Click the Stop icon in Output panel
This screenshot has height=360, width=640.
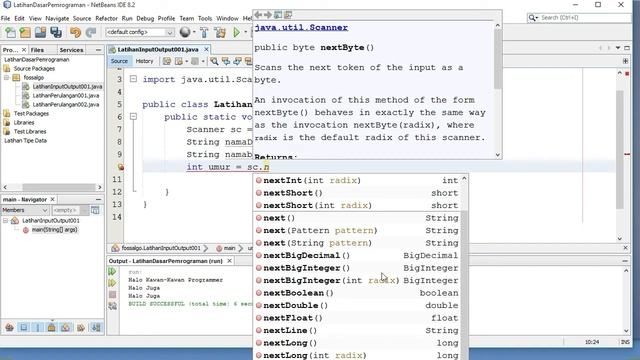[113, 294]
